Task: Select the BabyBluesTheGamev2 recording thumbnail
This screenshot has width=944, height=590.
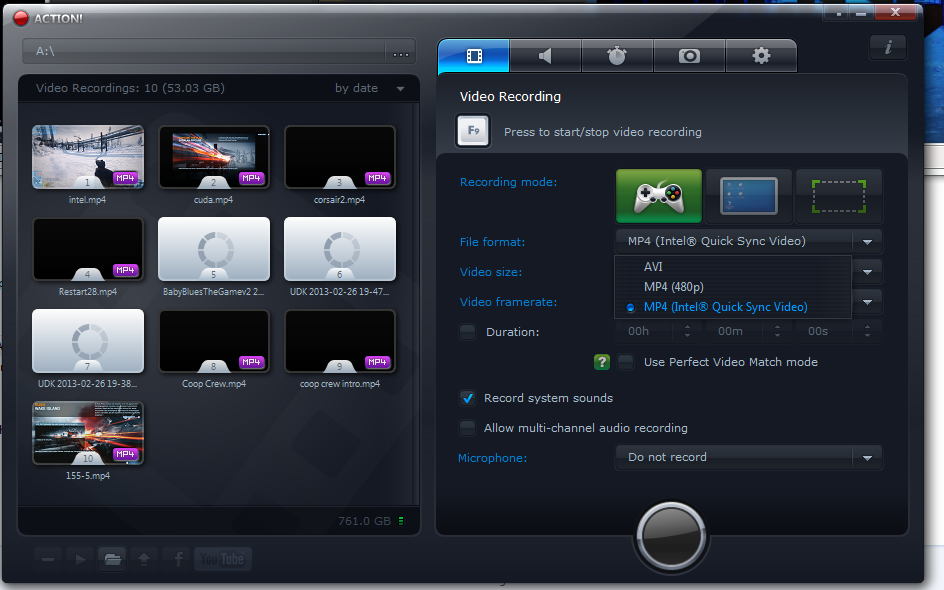Action: [214, 250]
